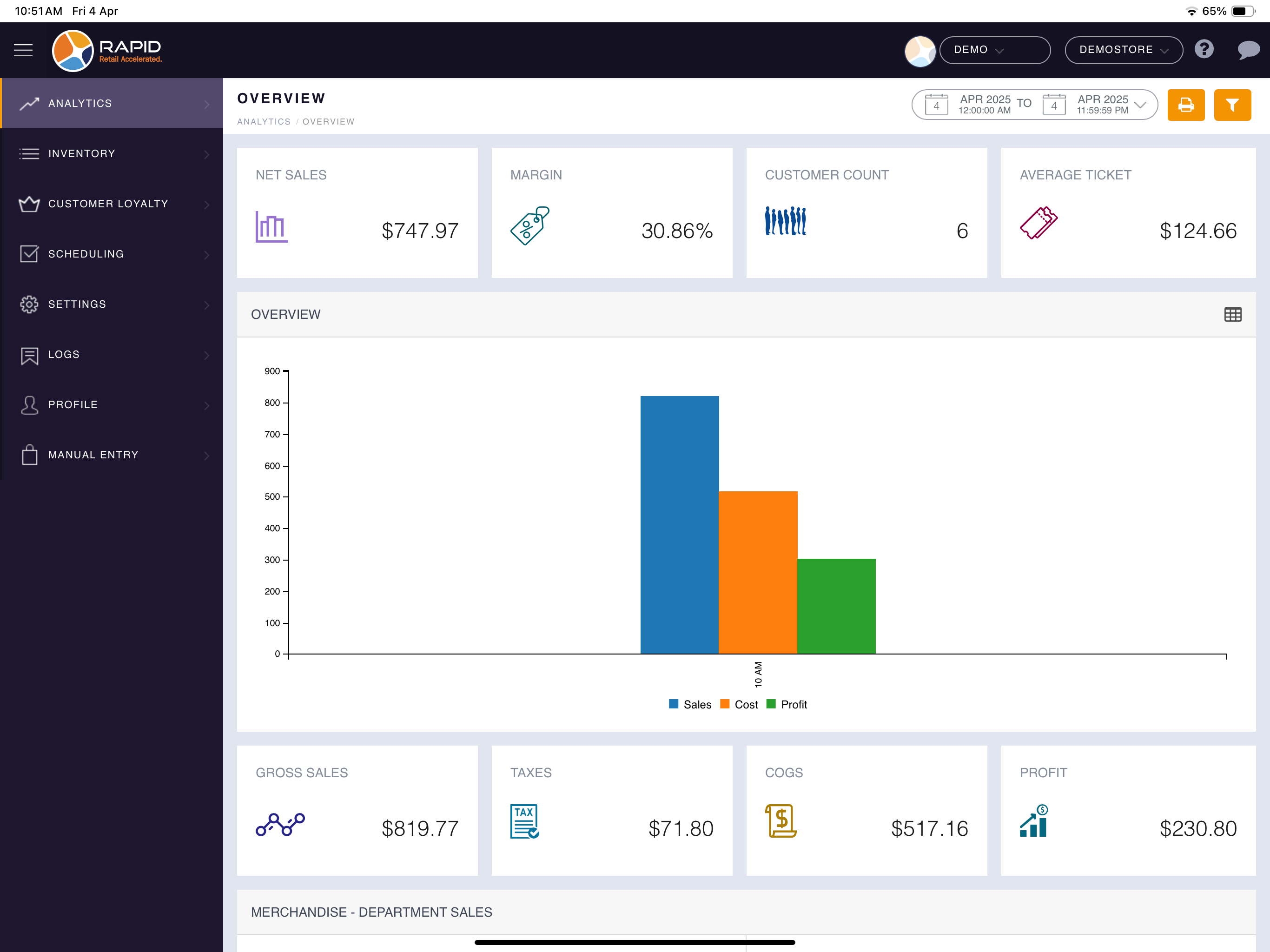Click the Rapid Retail Accelerated logo
1270x952 pixels.
point(107,51)
